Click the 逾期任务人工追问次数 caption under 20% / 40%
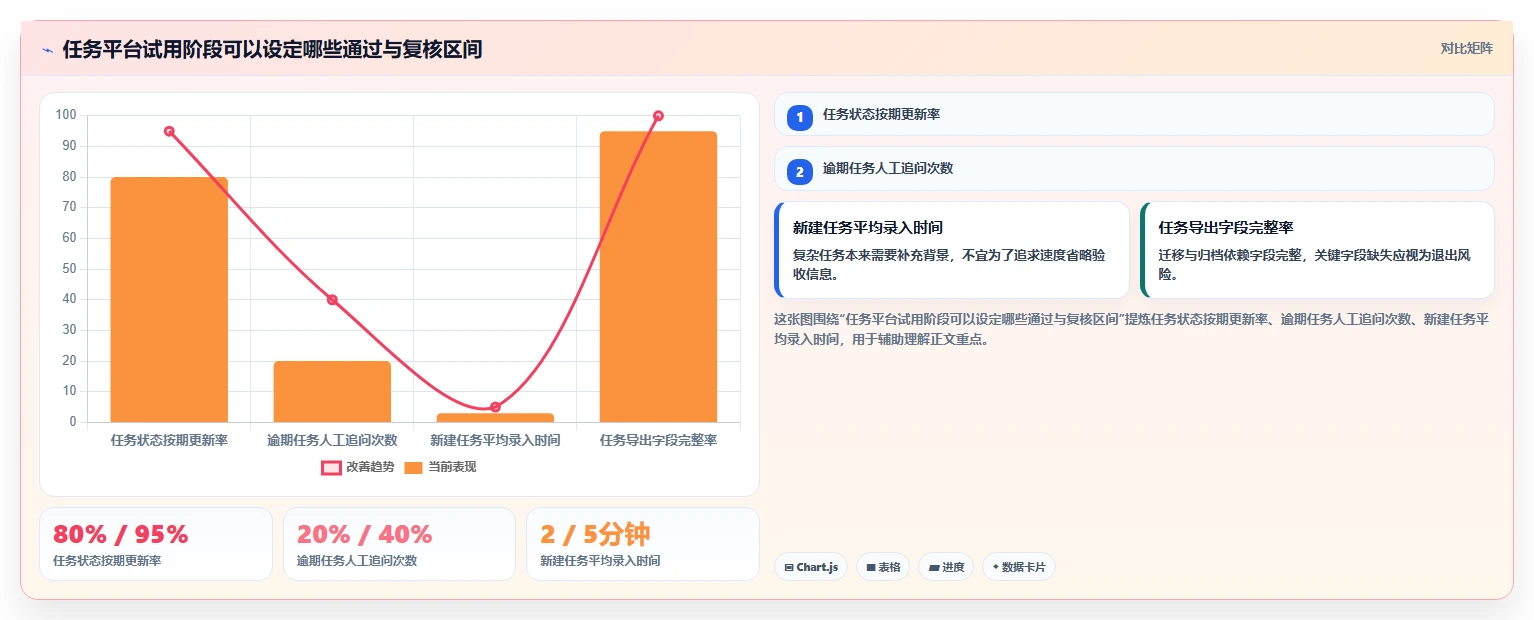 coord(357,561)
